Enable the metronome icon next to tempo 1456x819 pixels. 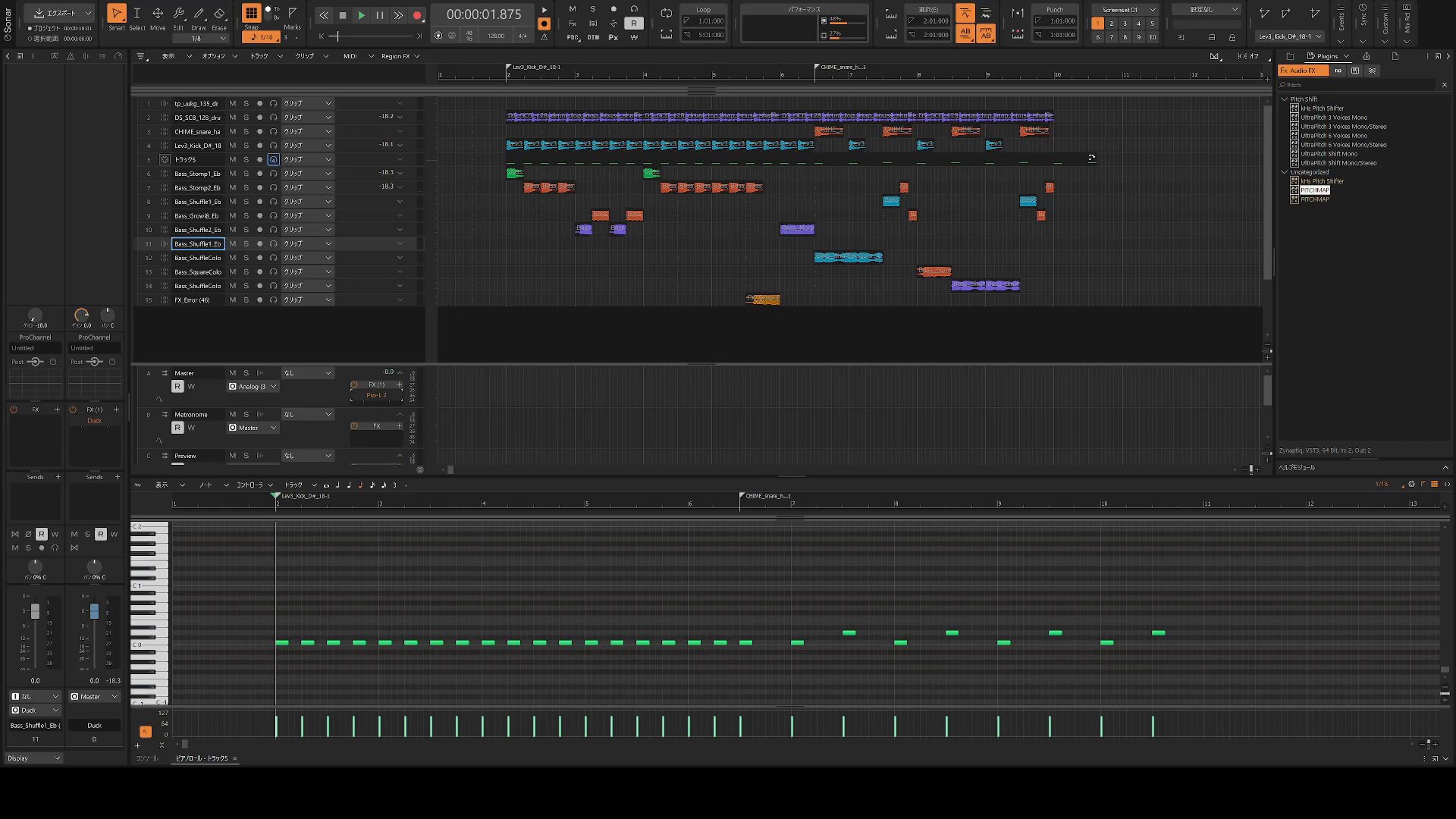544,36
